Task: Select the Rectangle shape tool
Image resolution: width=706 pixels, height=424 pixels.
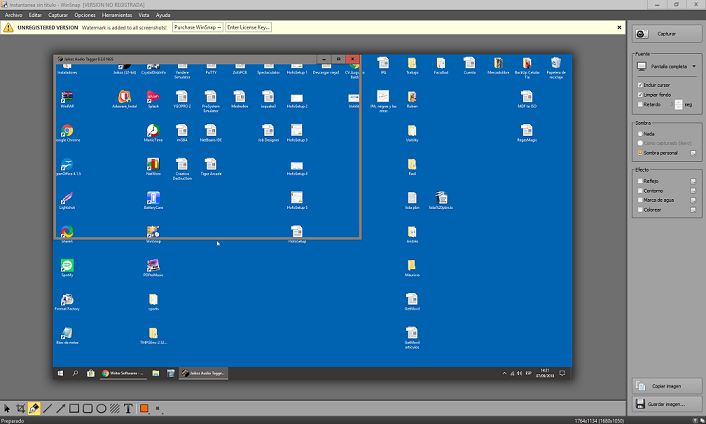Action: (x=74, y=409)
